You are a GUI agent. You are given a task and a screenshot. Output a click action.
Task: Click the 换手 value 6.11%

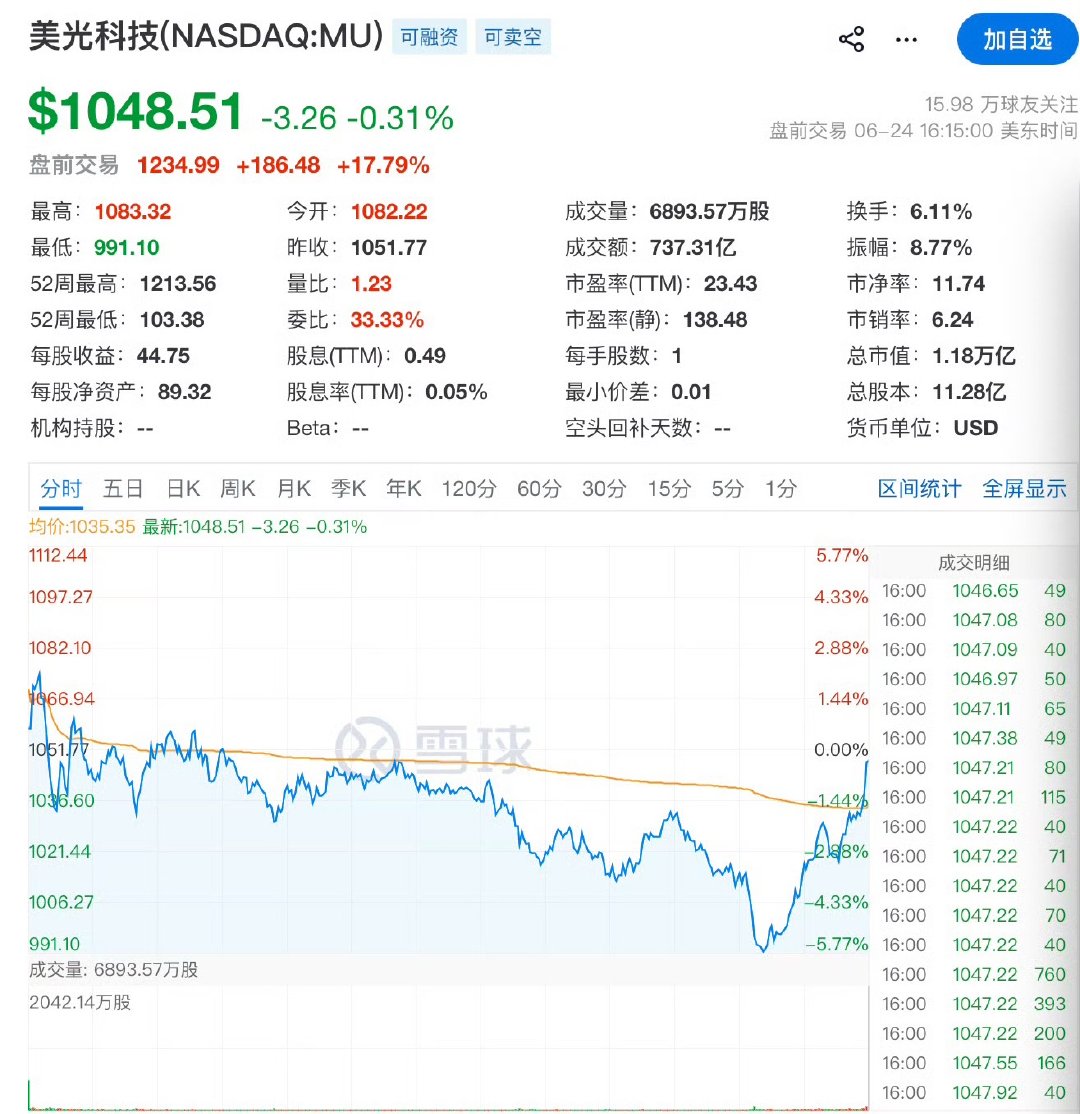click(941, 212)
